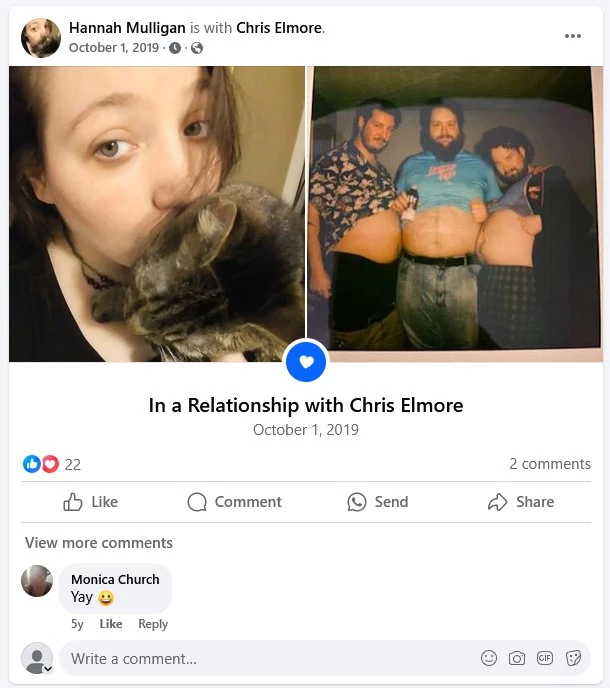Attach a photo via camera icon
610x688 pixels.
click(x=517, y=658)
